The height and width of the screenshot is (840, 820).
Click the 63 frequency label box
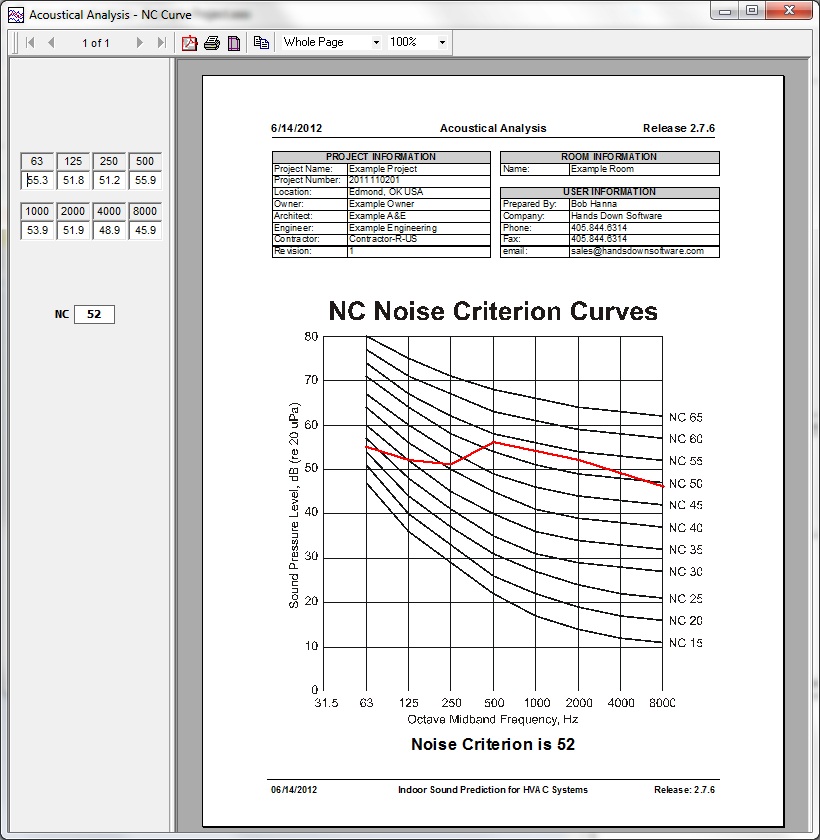point(37,161)
